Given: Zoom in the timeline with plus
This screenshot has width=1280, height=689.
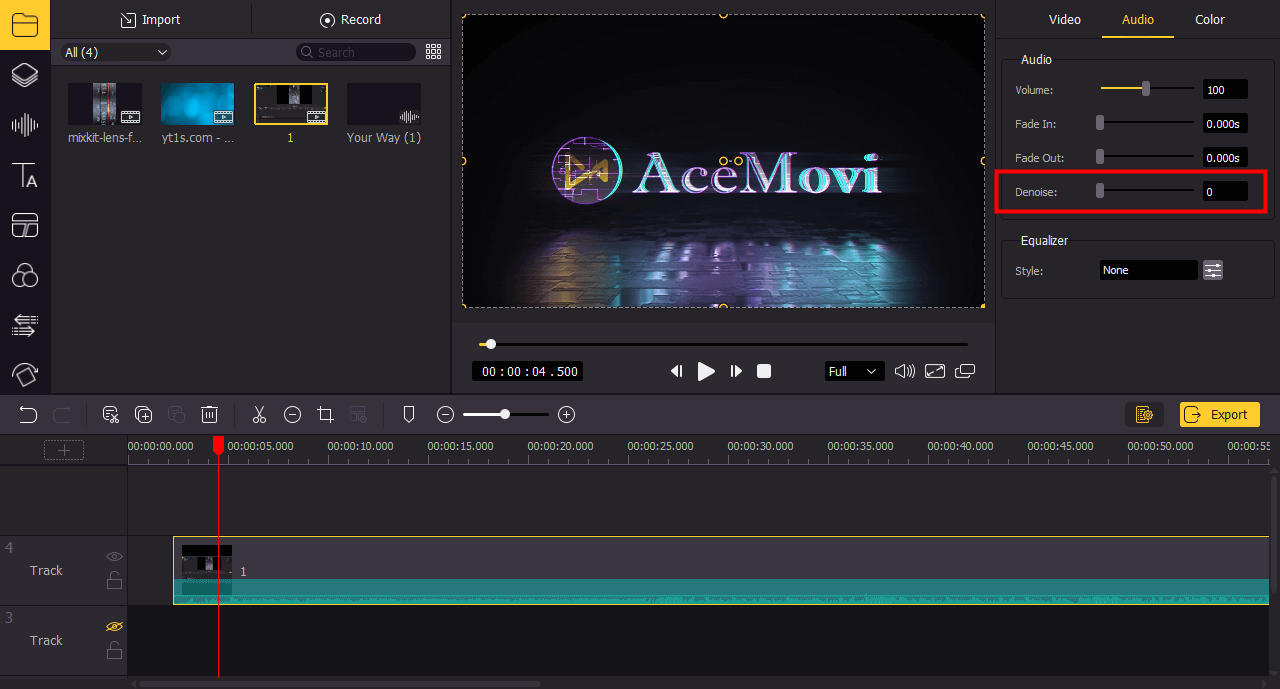Looking at the screenshot, I should (566, 414).
